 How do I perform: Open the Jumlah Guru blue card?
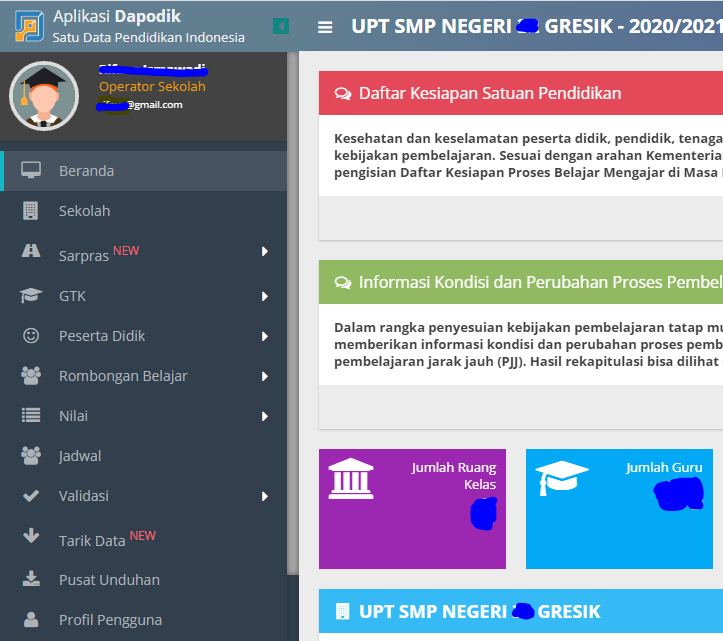click(619, 509)
